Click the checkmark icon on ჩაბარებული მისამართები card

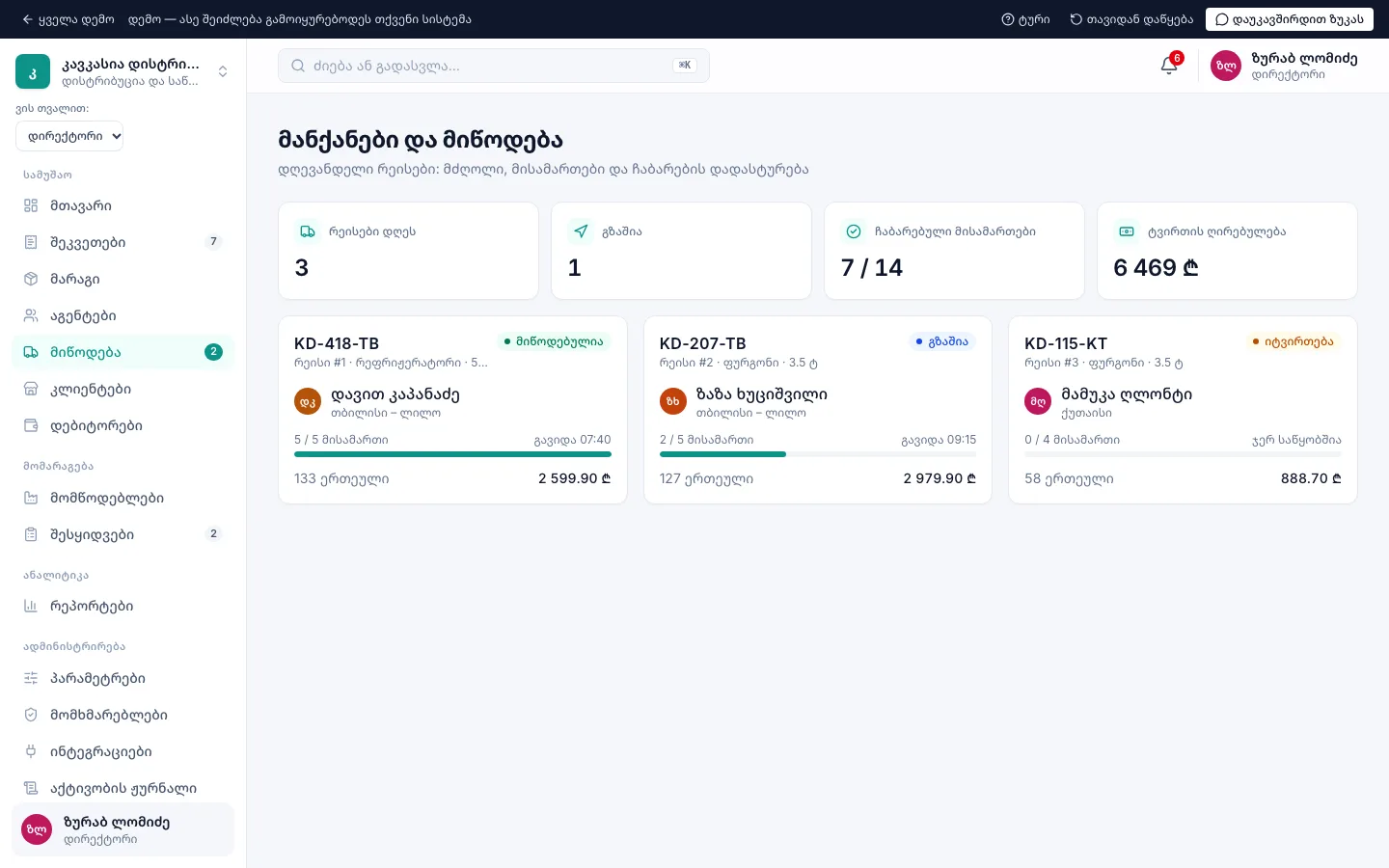(854, 231)
